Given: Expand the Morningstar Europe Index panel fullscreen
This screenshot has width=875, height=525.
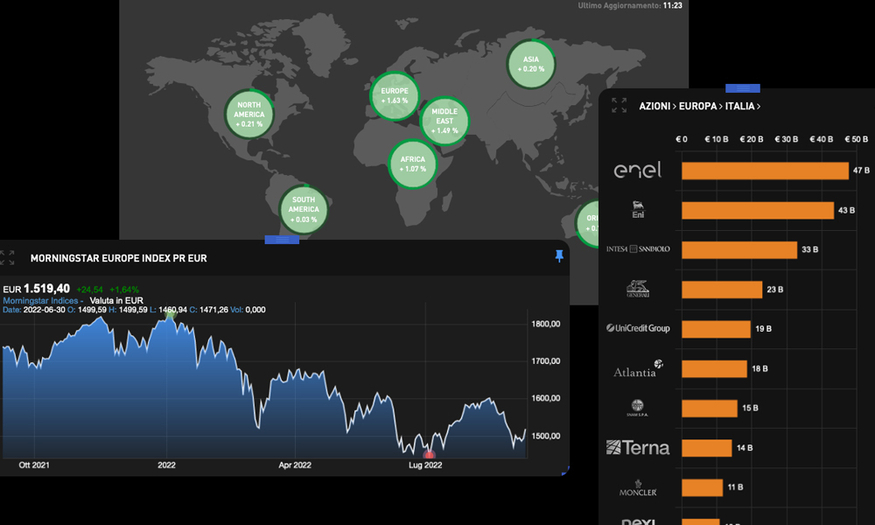Looking at the screenshot, I should [x=7, y=258].
